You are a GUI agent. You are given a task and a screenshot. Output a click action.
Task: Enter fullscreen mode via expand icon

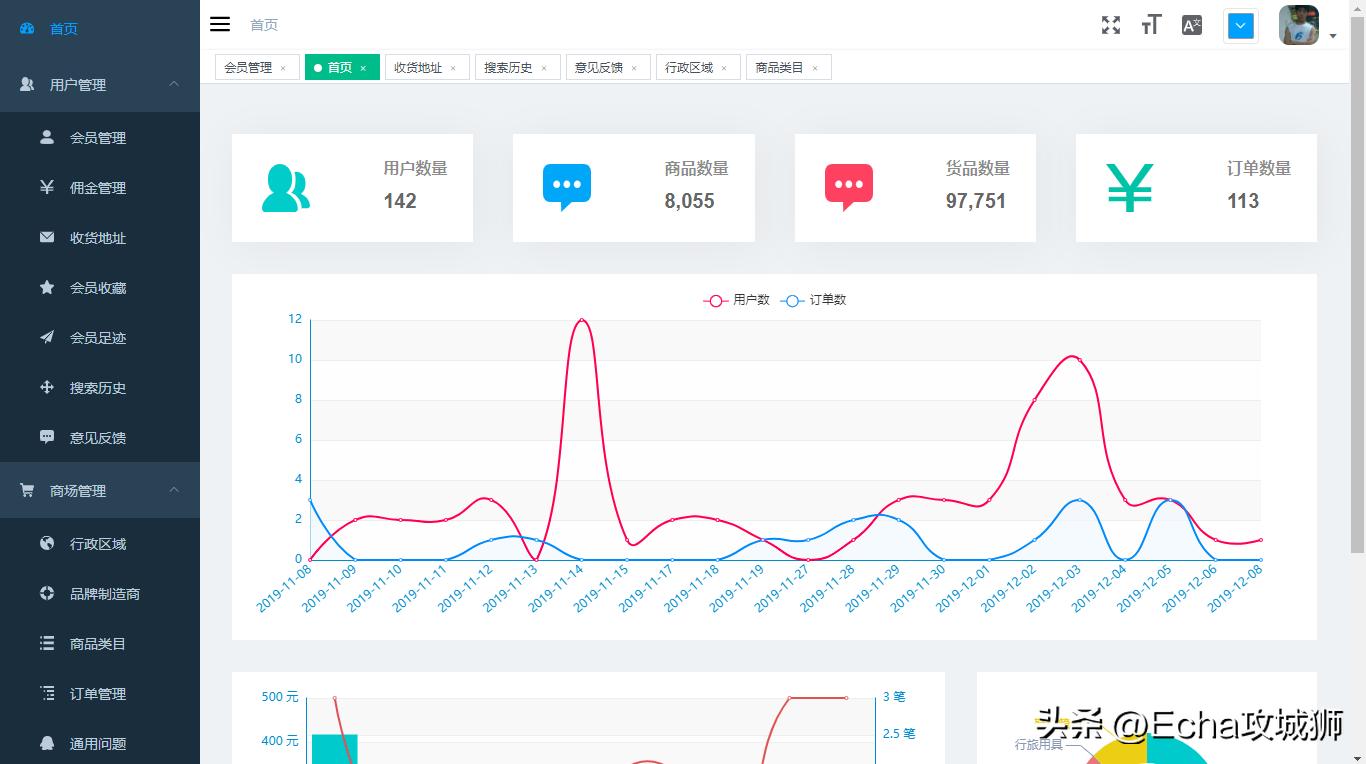(x=1111, y=26)
